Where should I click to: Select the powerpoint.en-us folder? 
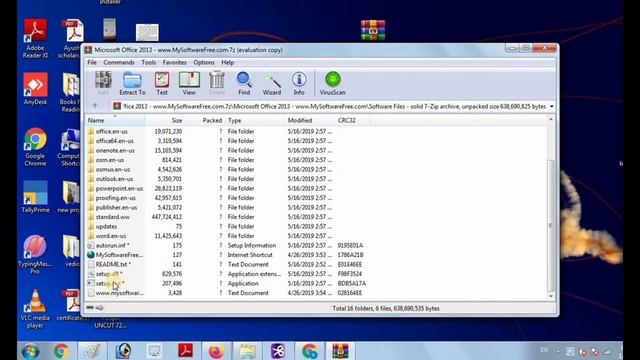119,189
